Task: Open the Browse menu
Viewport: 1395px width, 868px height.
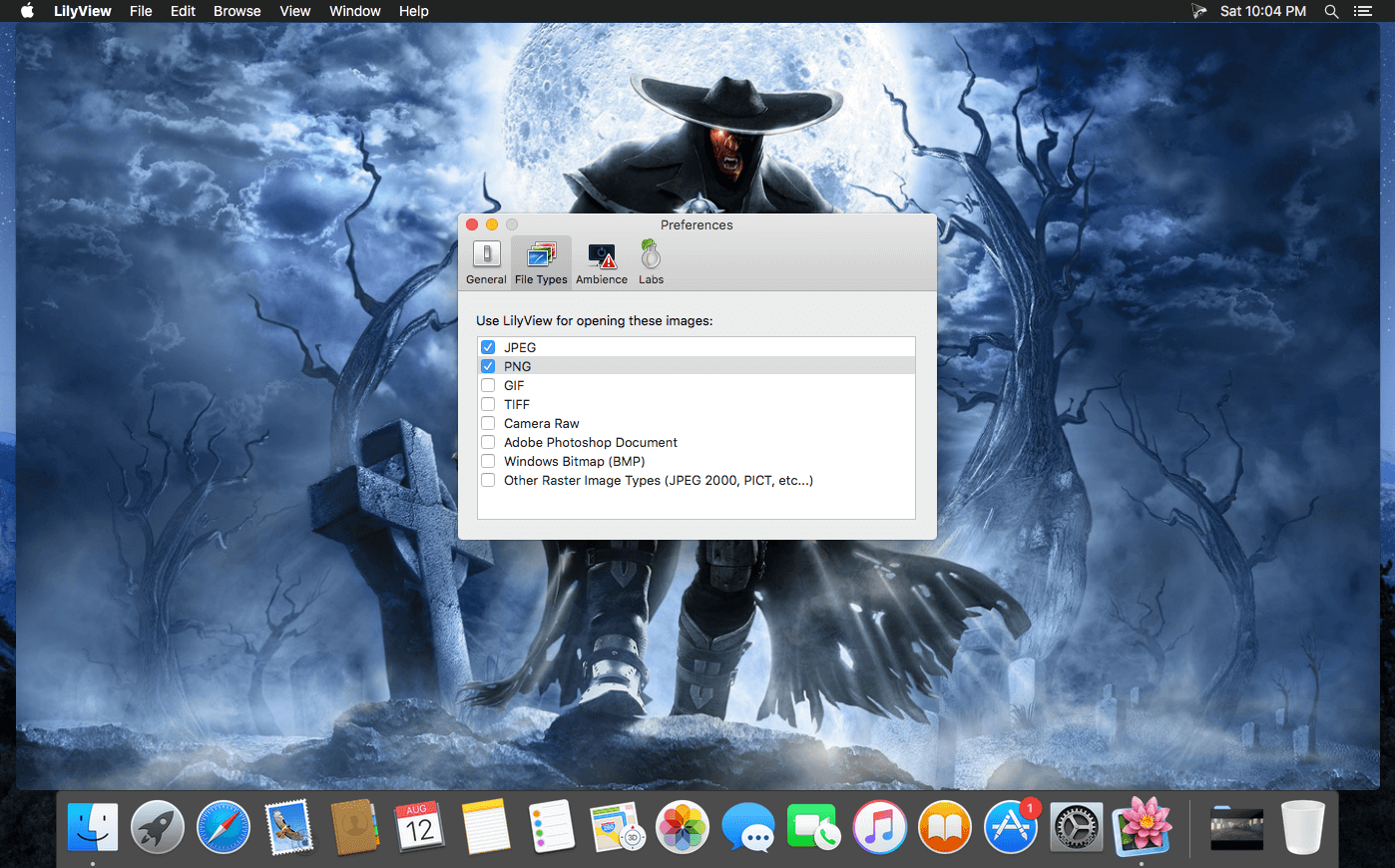Action: pos(236,11)
